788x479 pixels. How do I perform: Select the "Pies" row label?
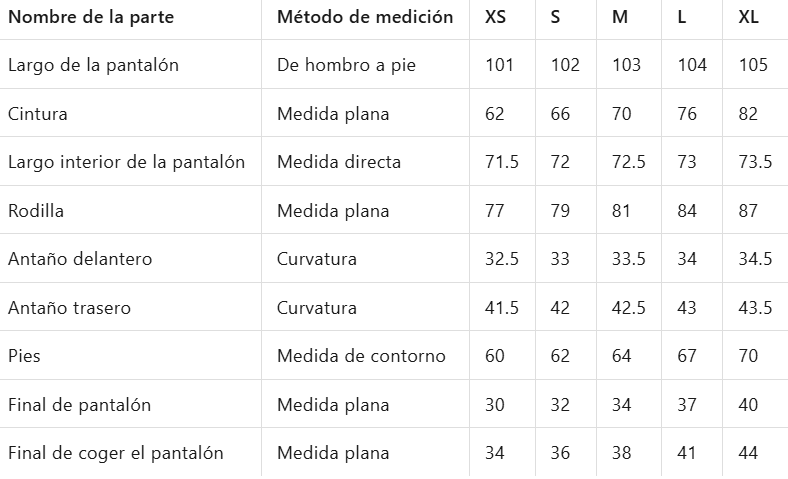pyautogui.click(x=24, y=356)
